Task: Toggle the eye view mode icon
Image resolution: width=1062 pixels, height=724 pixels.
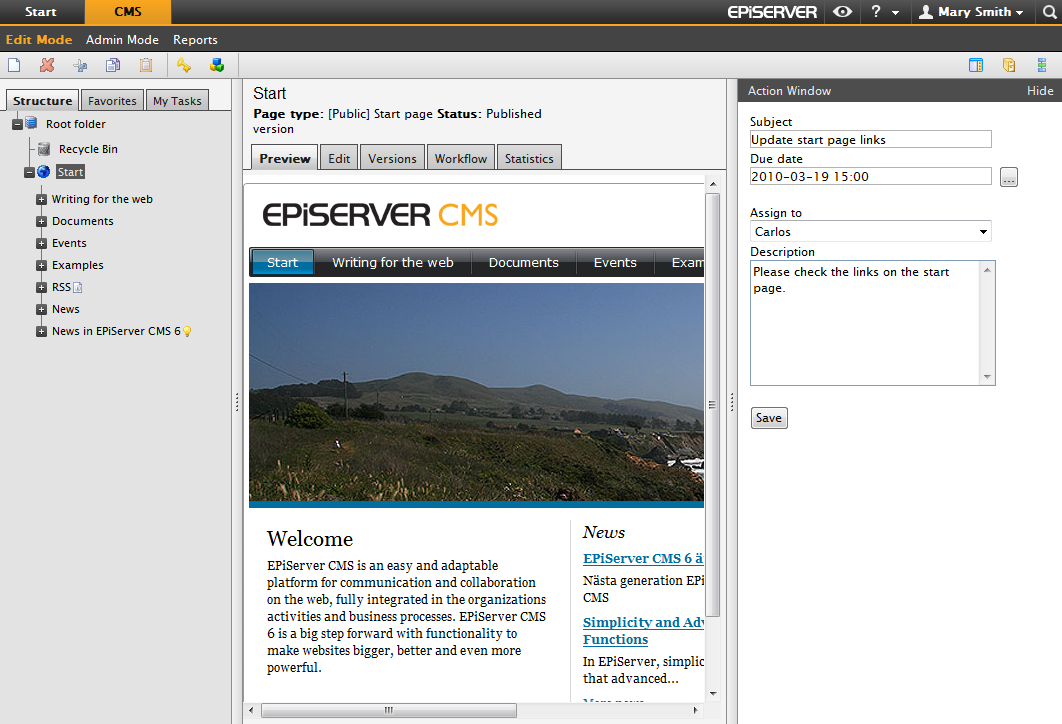Action: point(843,12)
